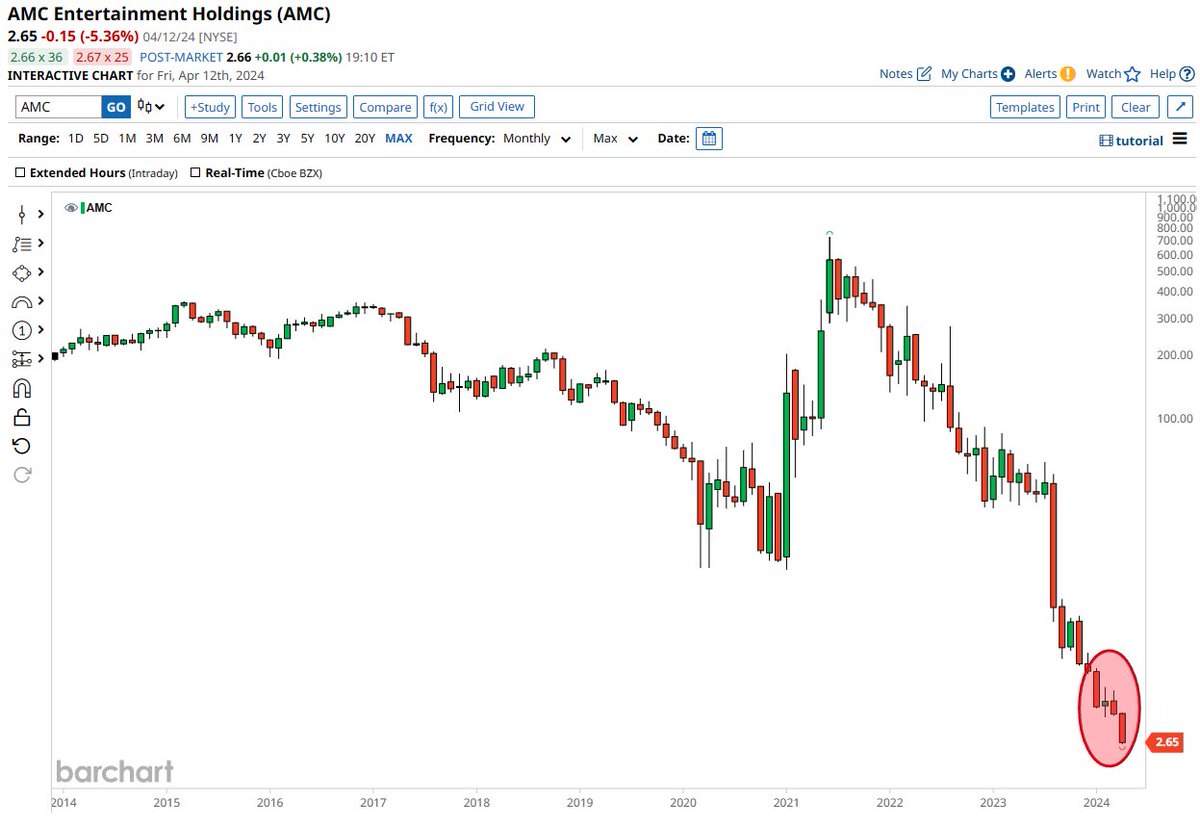This screenshot has width=1200, height=826.
Task: Select the MAX range option
Action: pos(398,138)
